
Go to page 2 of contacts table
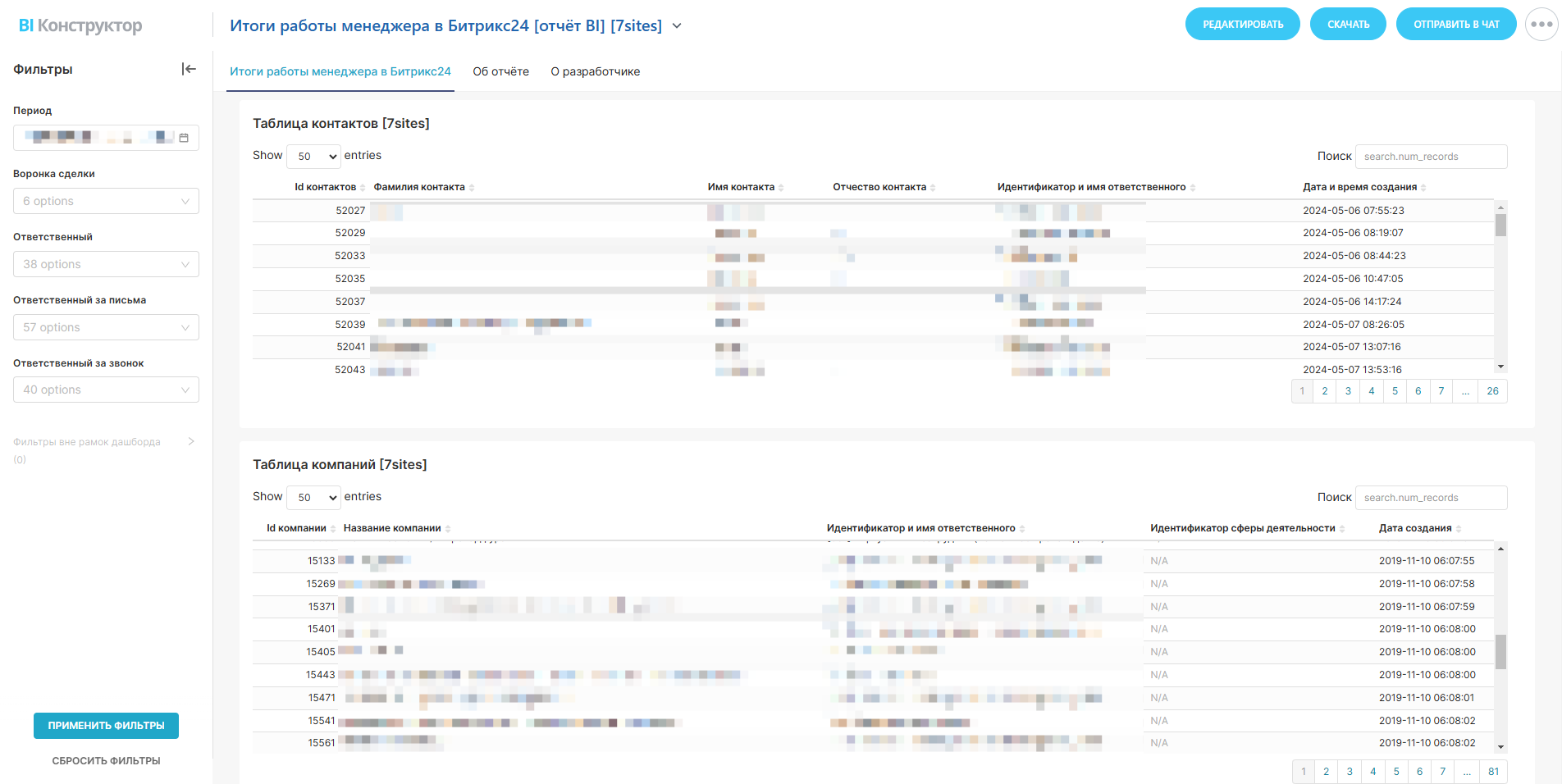pos(1325,391)
